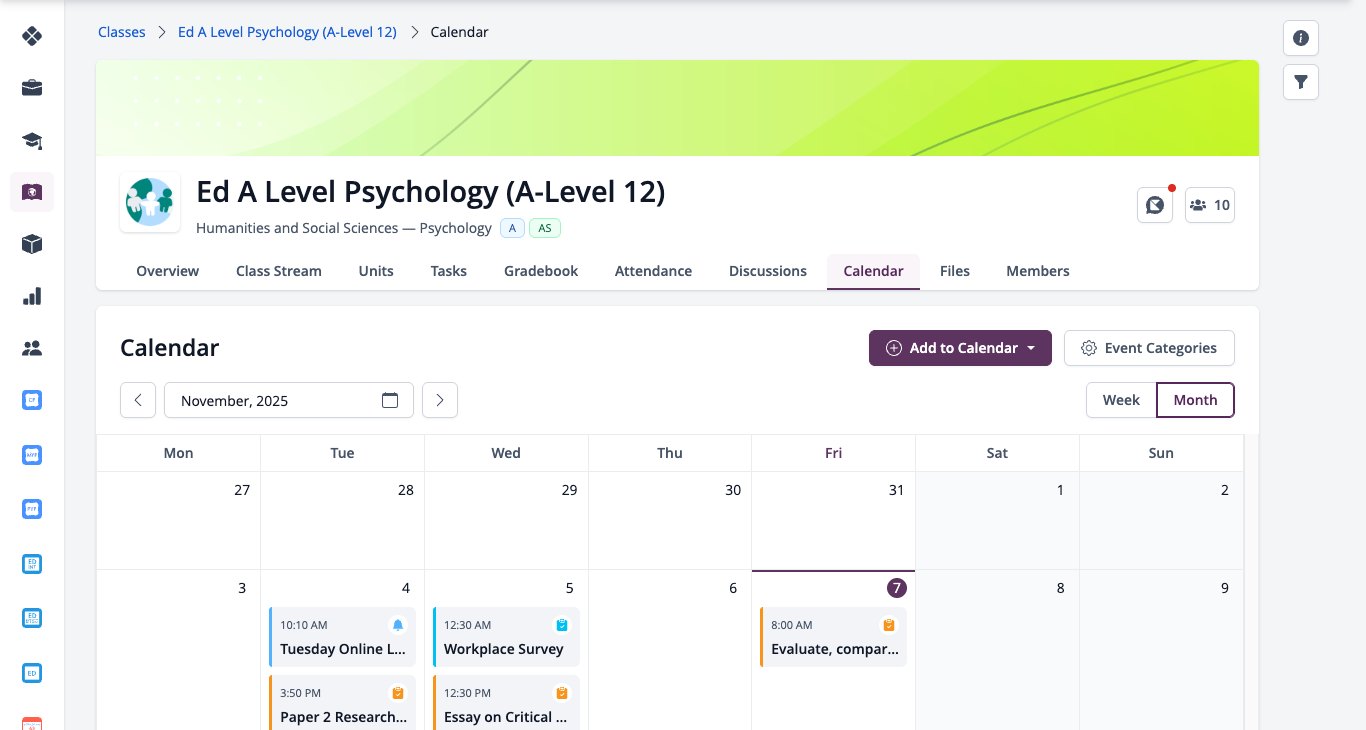Open the Workplace Survey calendar event
Image resolution: width=1366 pixels, height=730 pixels.
click(506, 637)
